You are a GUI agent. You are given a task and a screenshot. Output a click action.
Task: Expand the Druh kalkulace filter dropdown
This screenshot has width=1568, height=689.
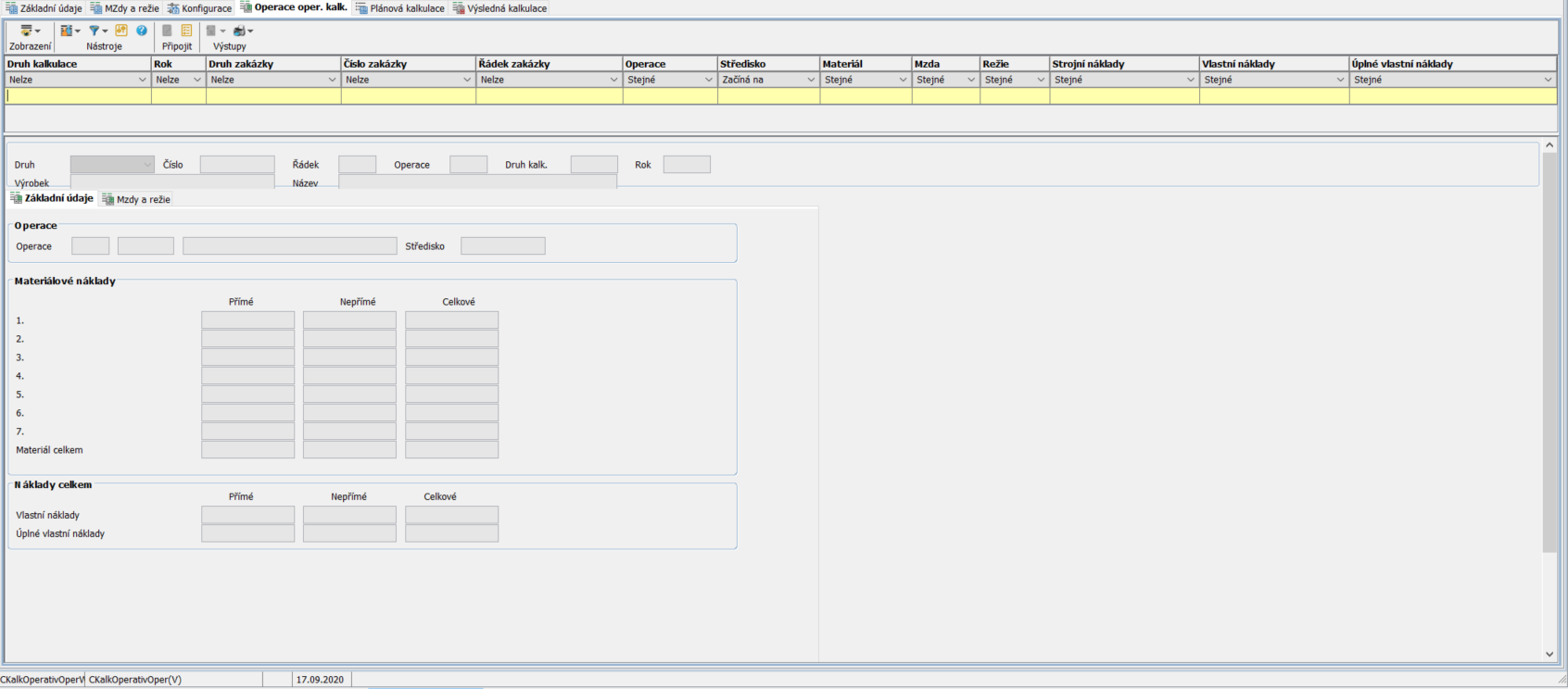[x=142, y=81]
